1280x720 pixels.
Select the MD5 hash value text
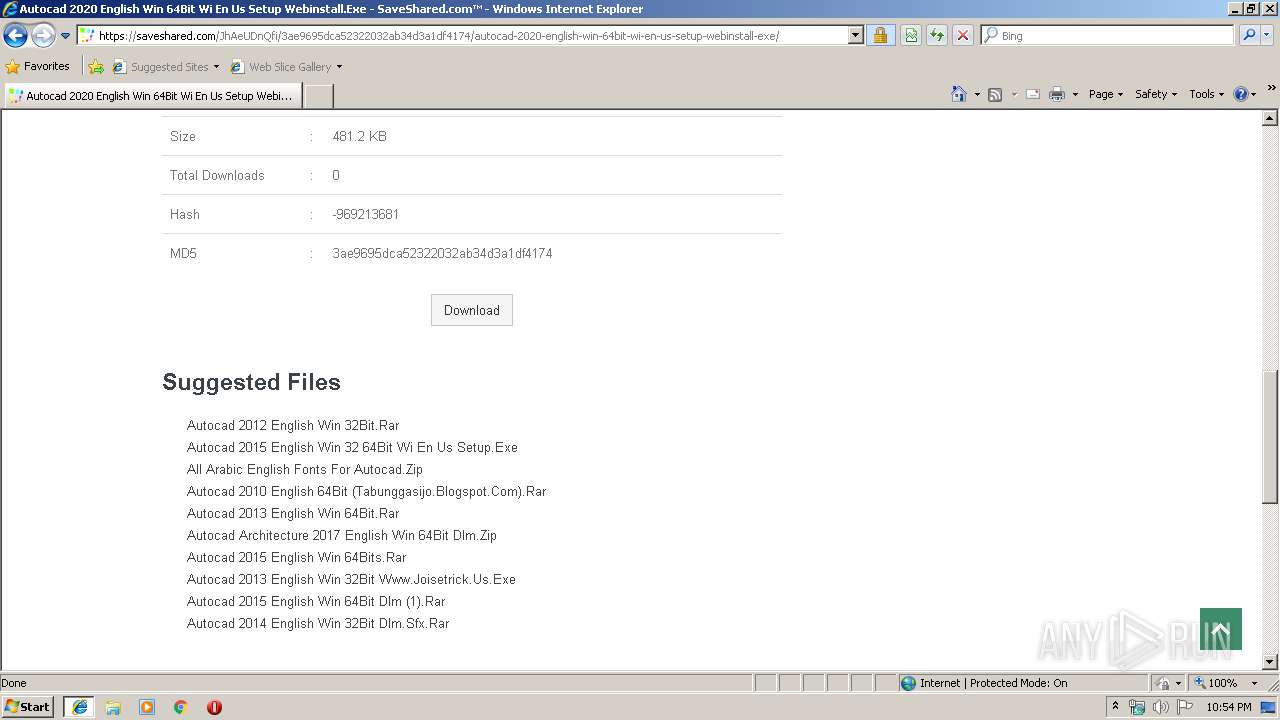(442, 253)
